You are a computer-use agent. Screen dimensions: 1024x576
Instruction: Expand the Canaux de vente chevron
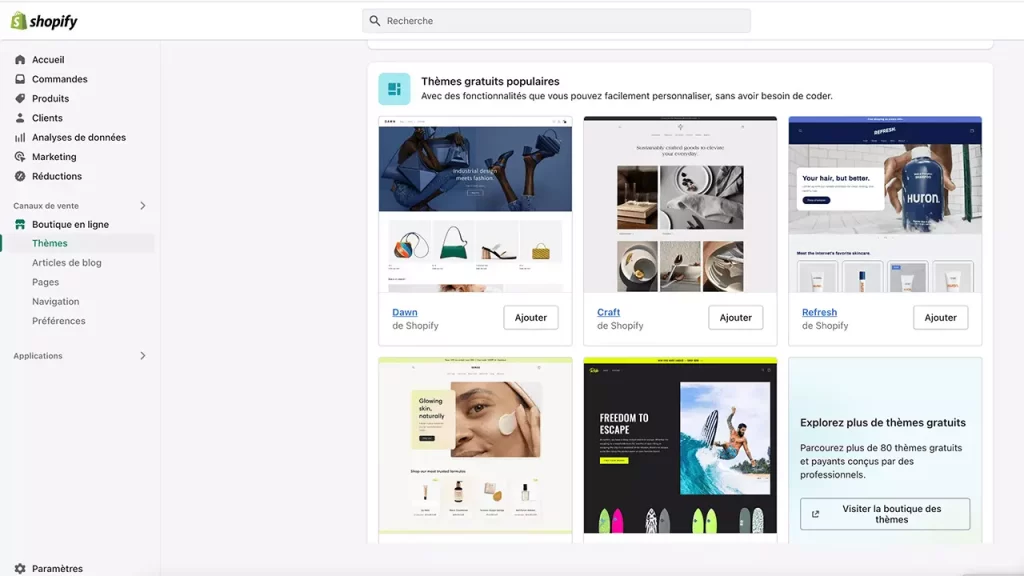tap(143, 206)
